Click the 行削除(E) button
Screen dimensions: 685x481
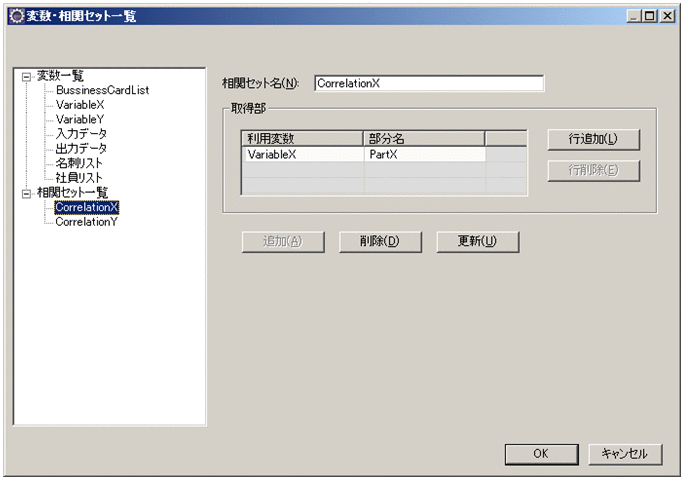coord(593,170)
